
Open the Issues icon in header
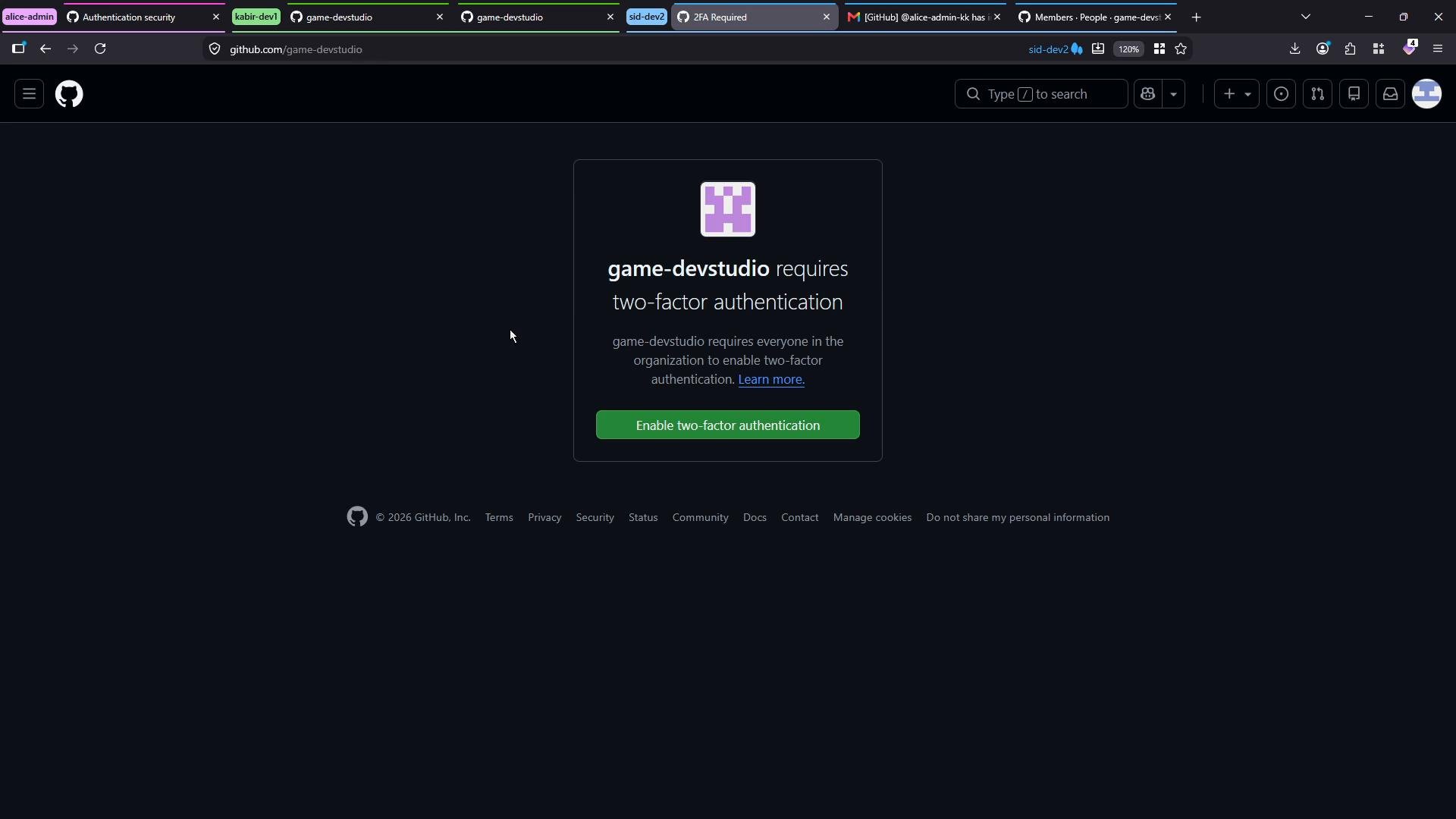(x=1281, y=94)
